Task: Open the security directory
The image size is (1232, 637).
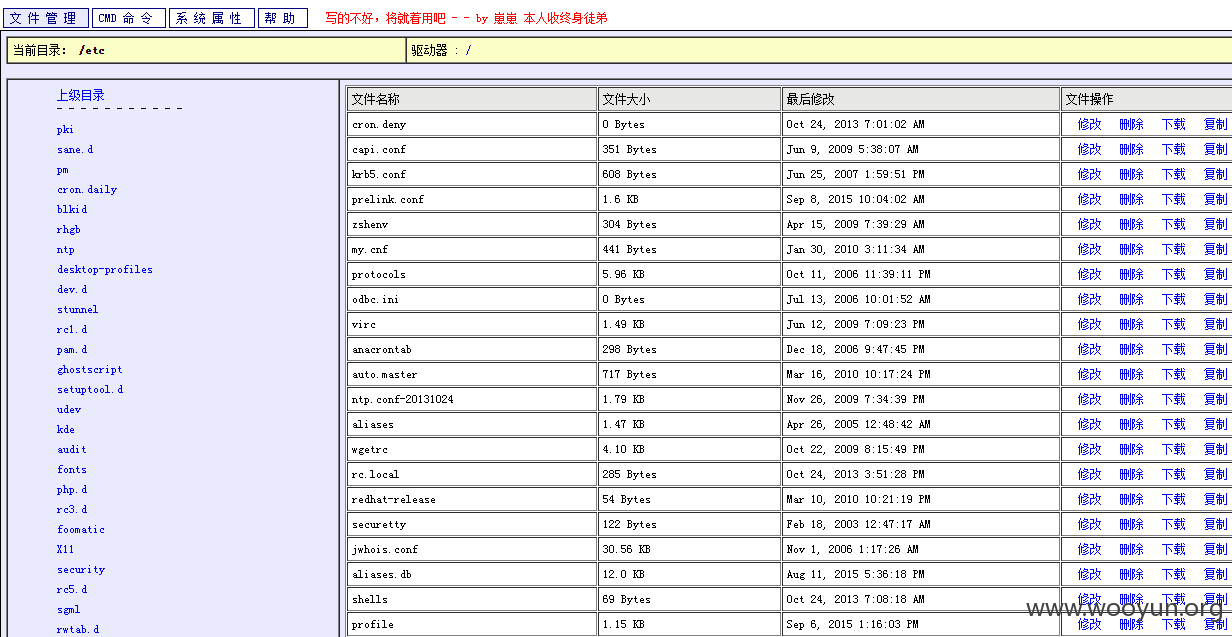Action: coord(81,570)
